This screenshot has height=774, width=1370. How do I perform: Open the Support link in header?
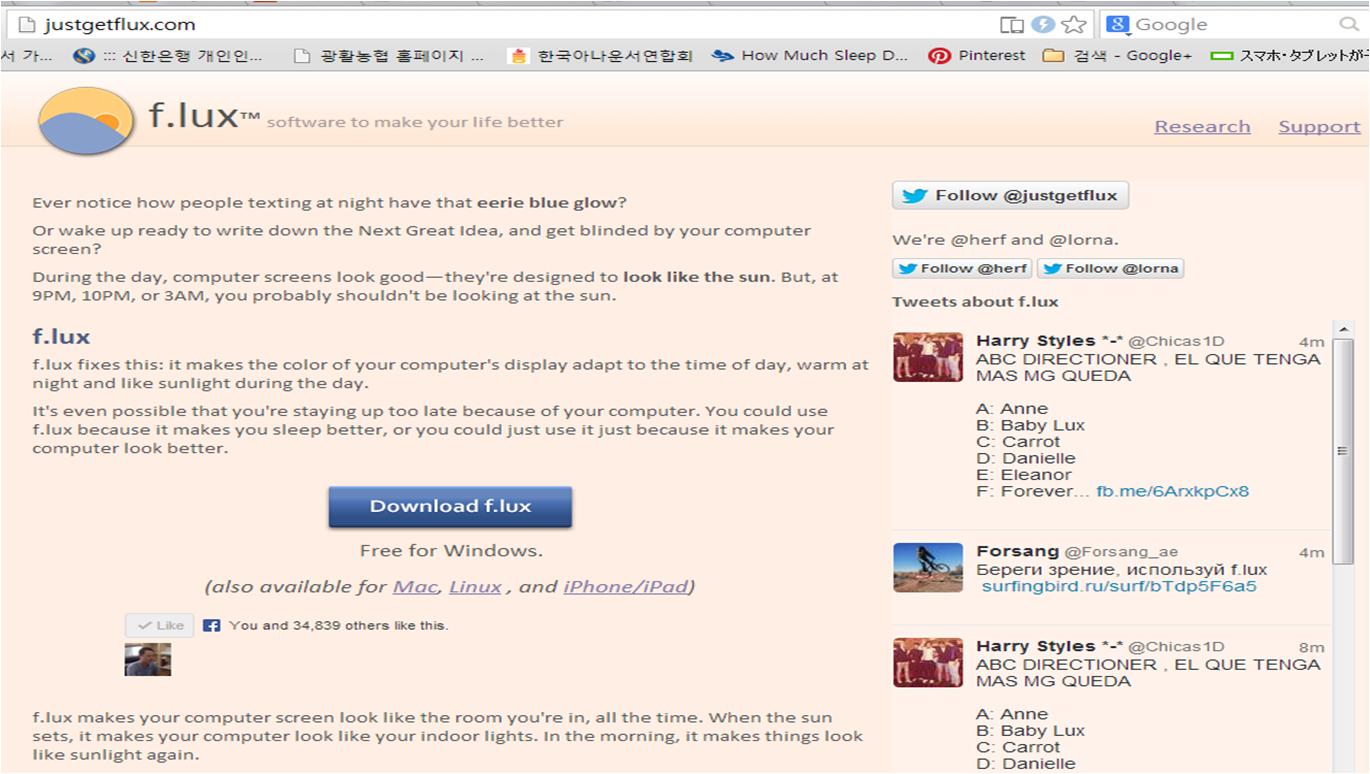(1319, 126)
